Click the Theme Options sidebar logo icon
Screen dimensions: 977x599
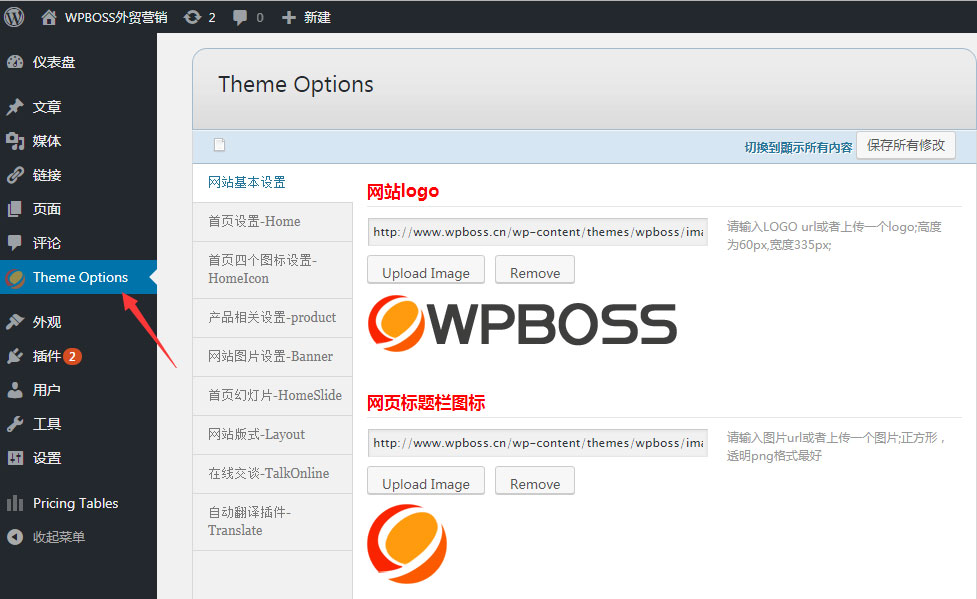click(x=15, y=277)
